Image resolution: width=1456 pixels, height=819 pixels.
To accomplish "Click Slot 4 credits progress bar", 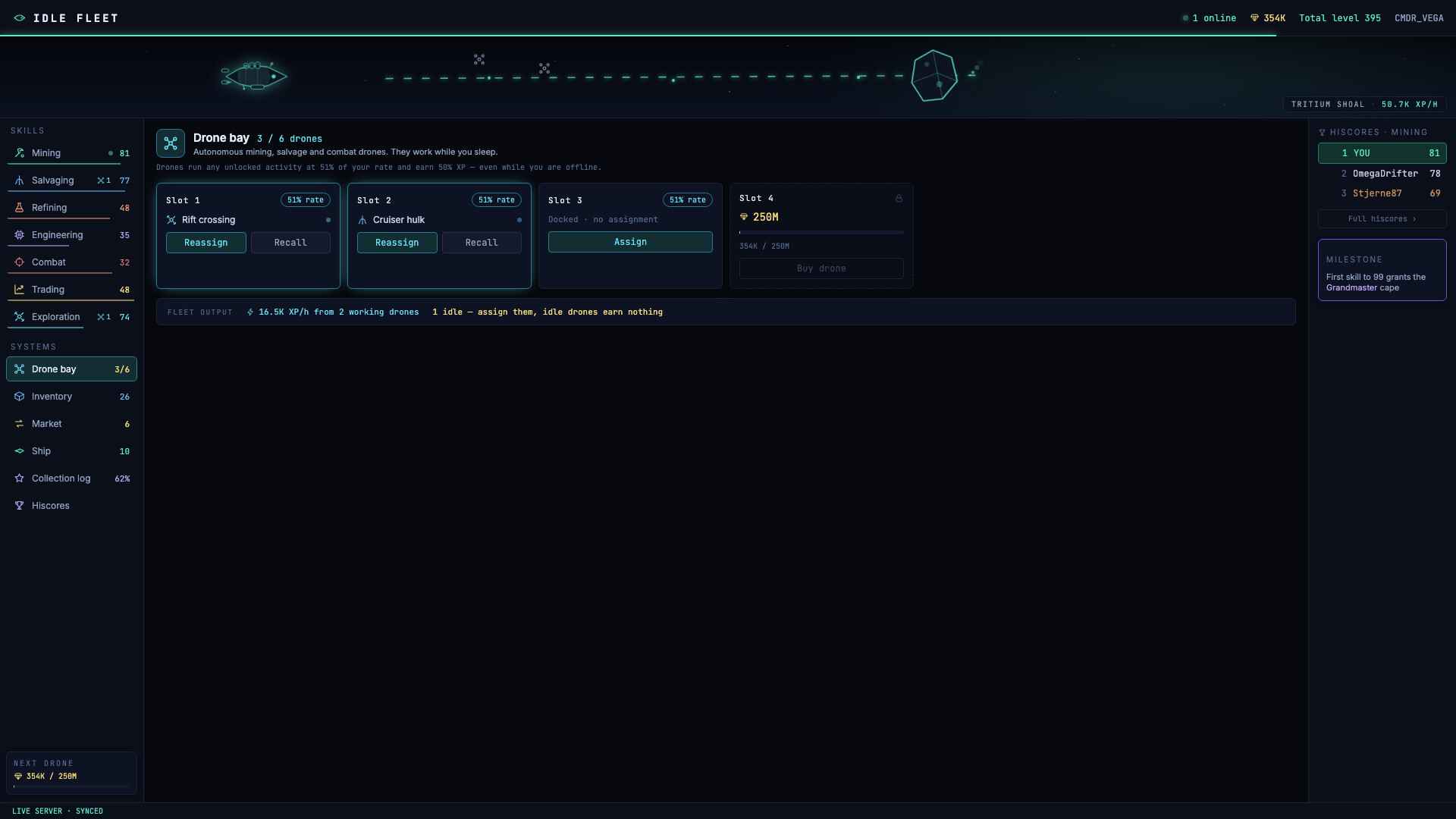I will [x=821, y=233].
